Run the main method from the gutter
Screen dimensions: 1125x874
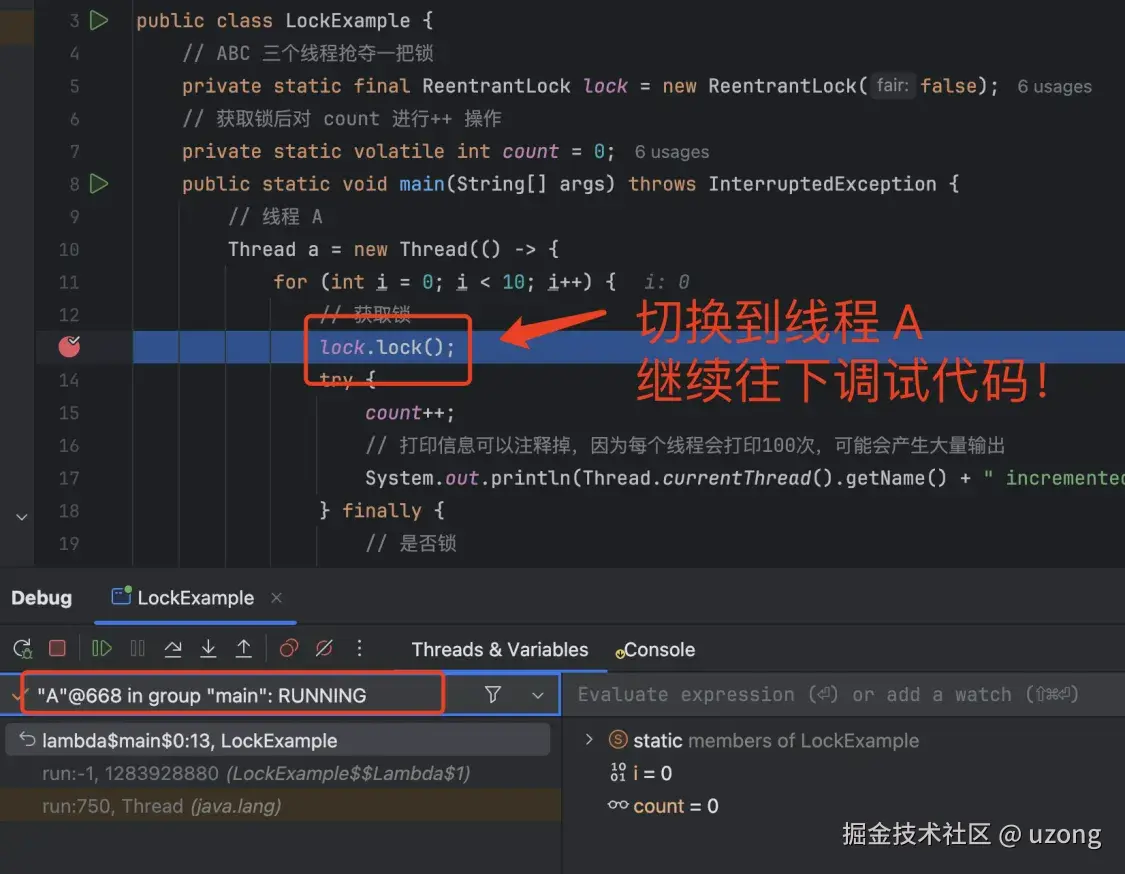coord(99,184)
